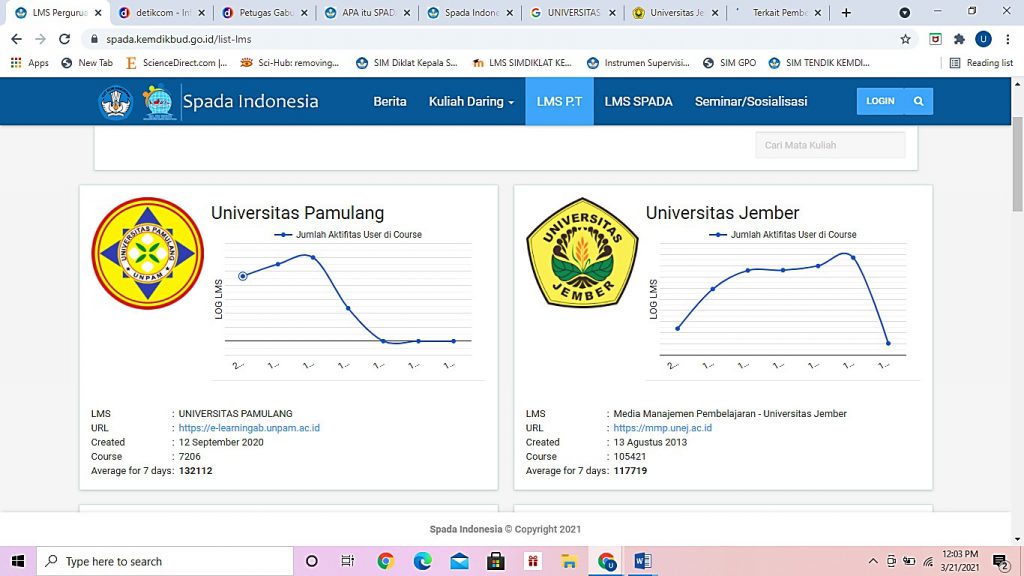Click the Universitas Pamulang logo

[x=148, y=253]
